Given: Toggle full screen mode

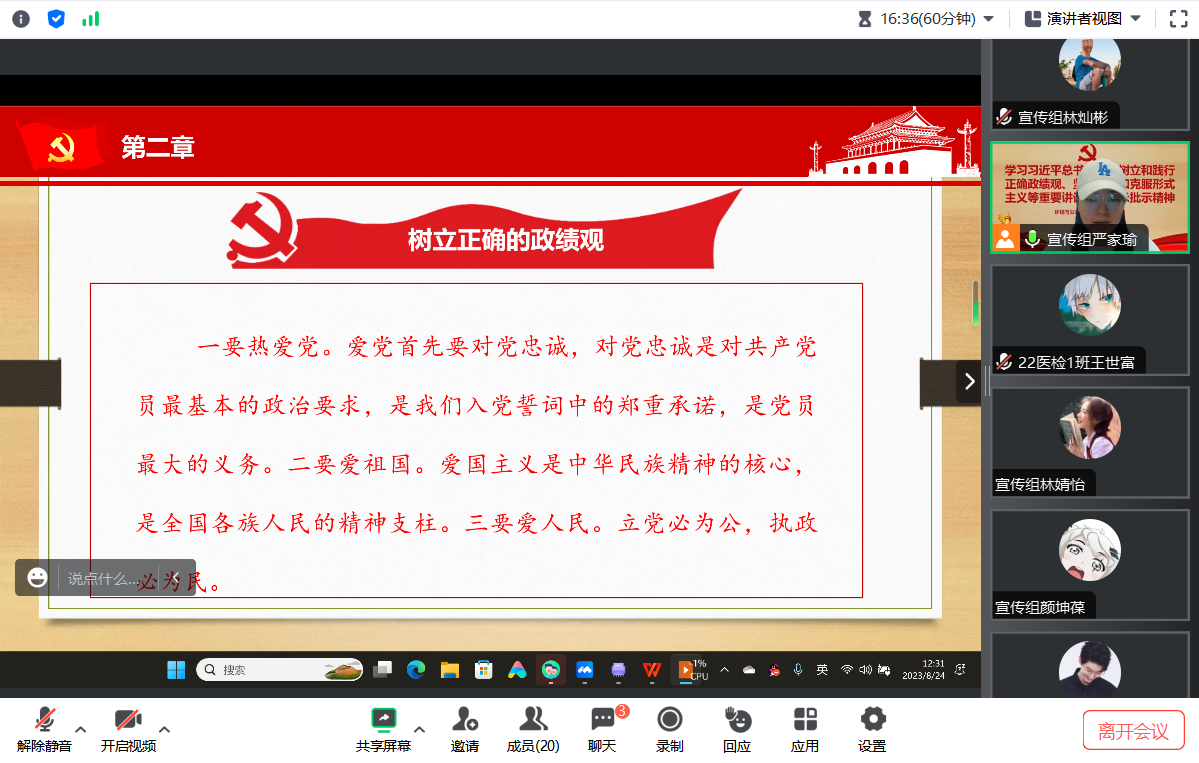Looking at the screenshot, I should coord(1178,19).
